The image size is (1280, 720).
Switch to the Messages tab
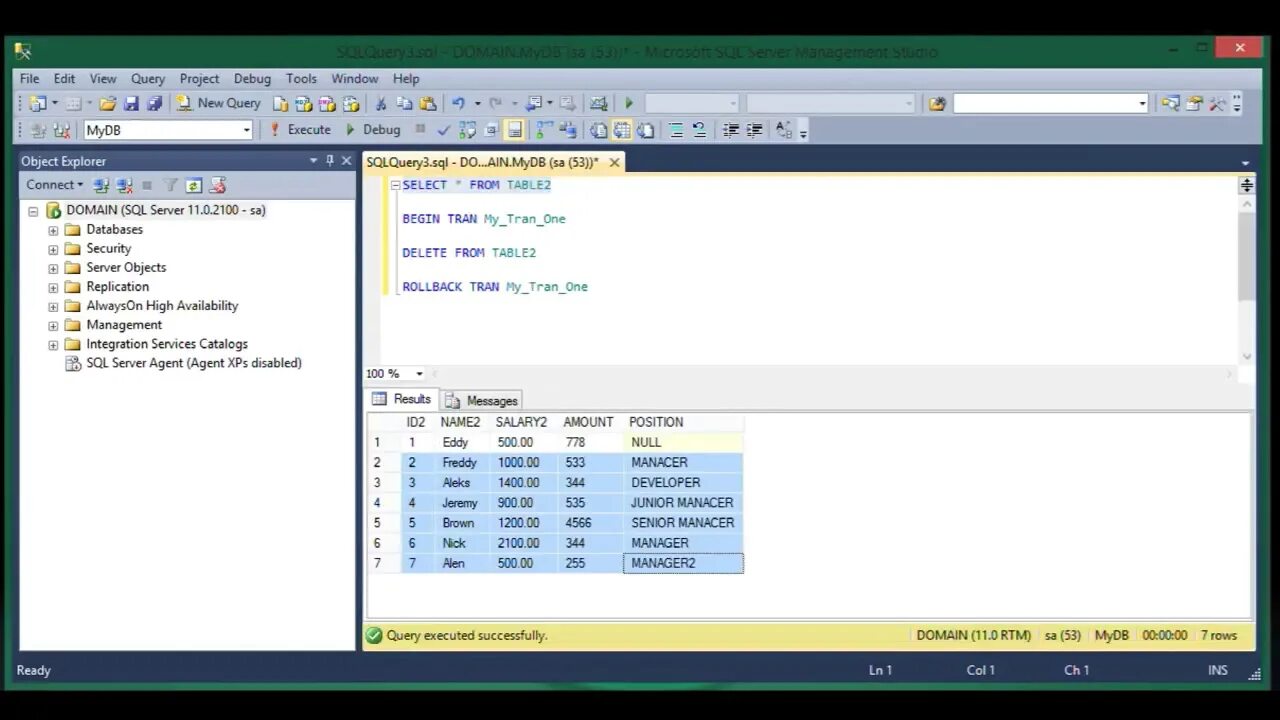(x=482, y=400)
